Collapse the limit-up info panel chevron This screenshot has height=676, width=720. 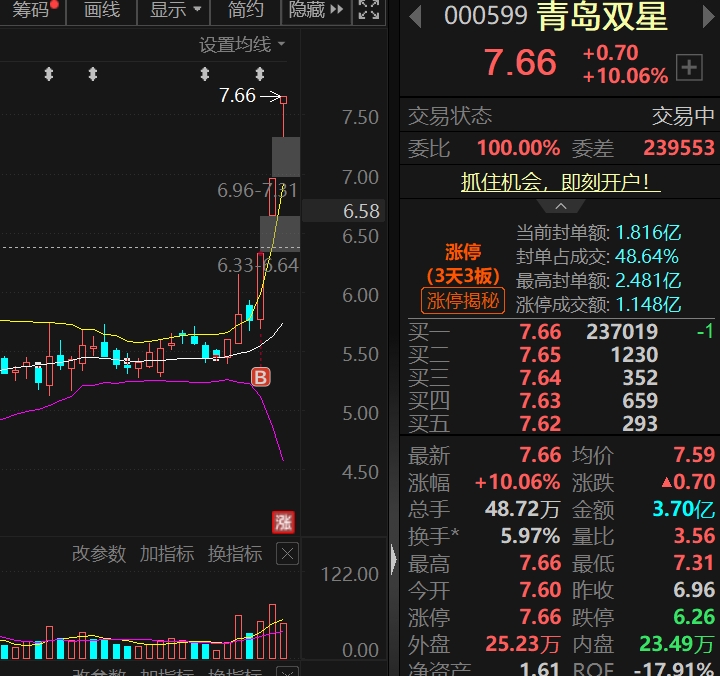click(x=561, y=207)
